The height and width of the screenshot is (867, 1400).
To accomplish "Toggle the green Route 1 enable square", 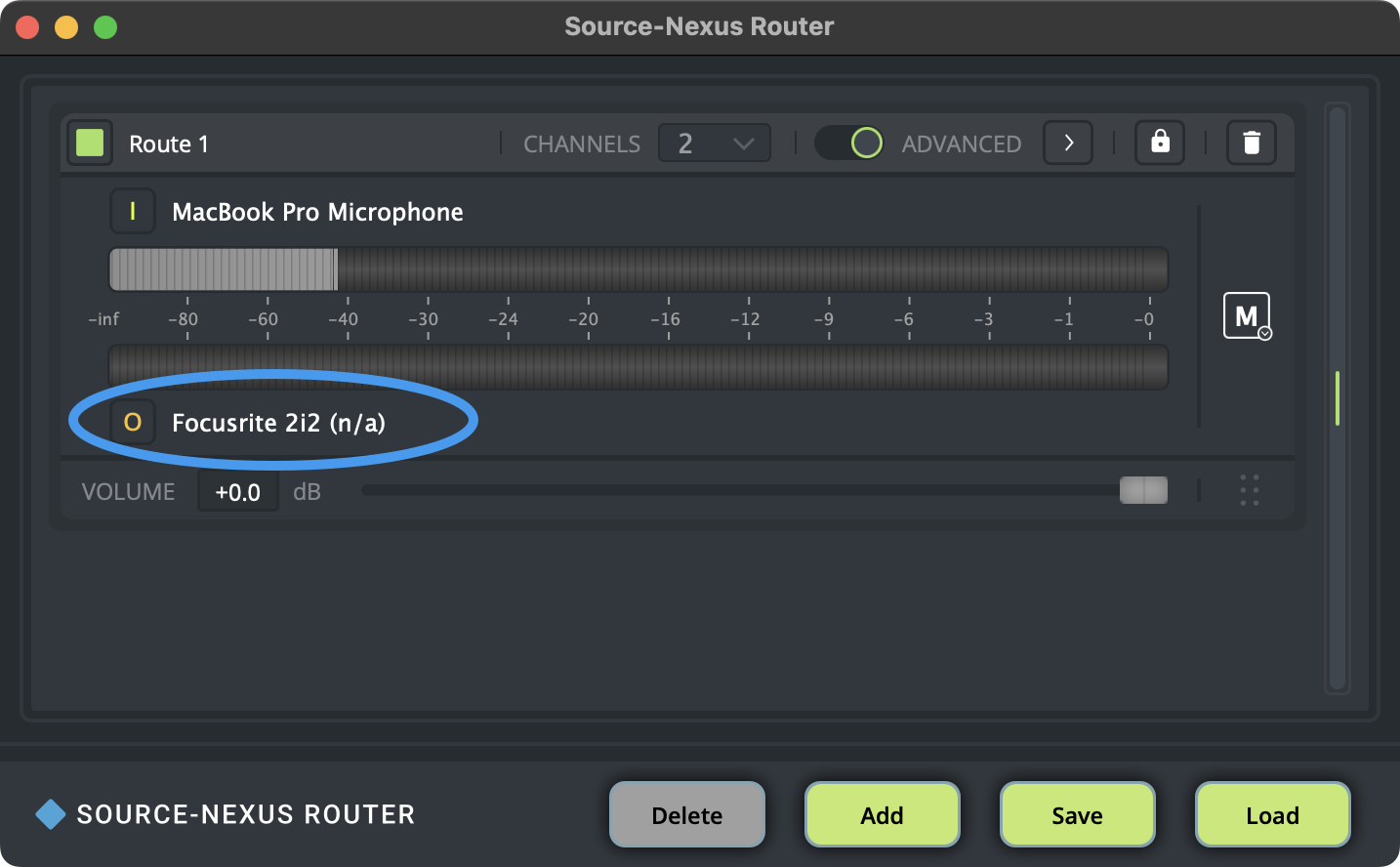I will click(90, 144).
